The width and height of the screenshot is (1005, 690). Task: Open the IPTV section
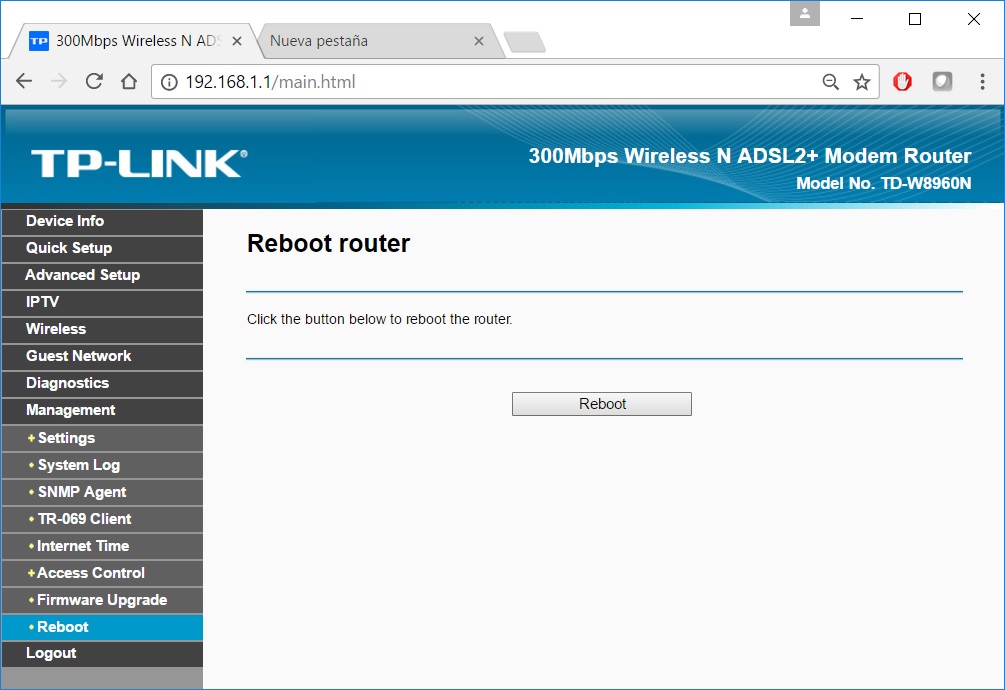coord(103,302)
